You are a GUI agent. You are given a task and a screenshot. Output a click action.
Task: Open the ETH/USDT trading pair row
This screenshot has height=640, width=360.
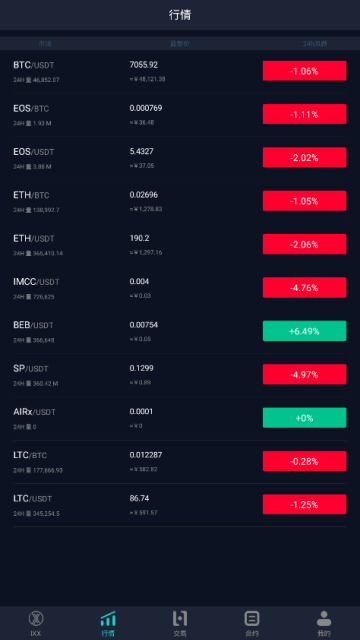pos(180,244)
